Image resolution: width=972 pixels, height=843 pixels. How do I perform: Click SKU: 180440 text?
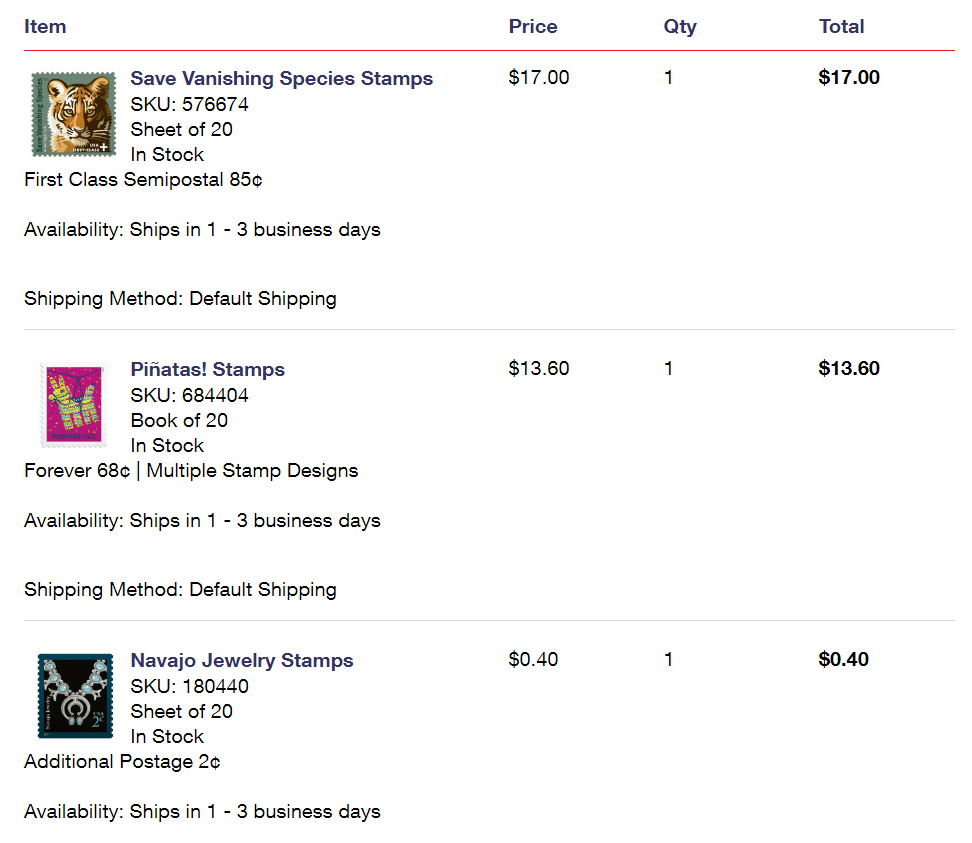coord(189,687)
